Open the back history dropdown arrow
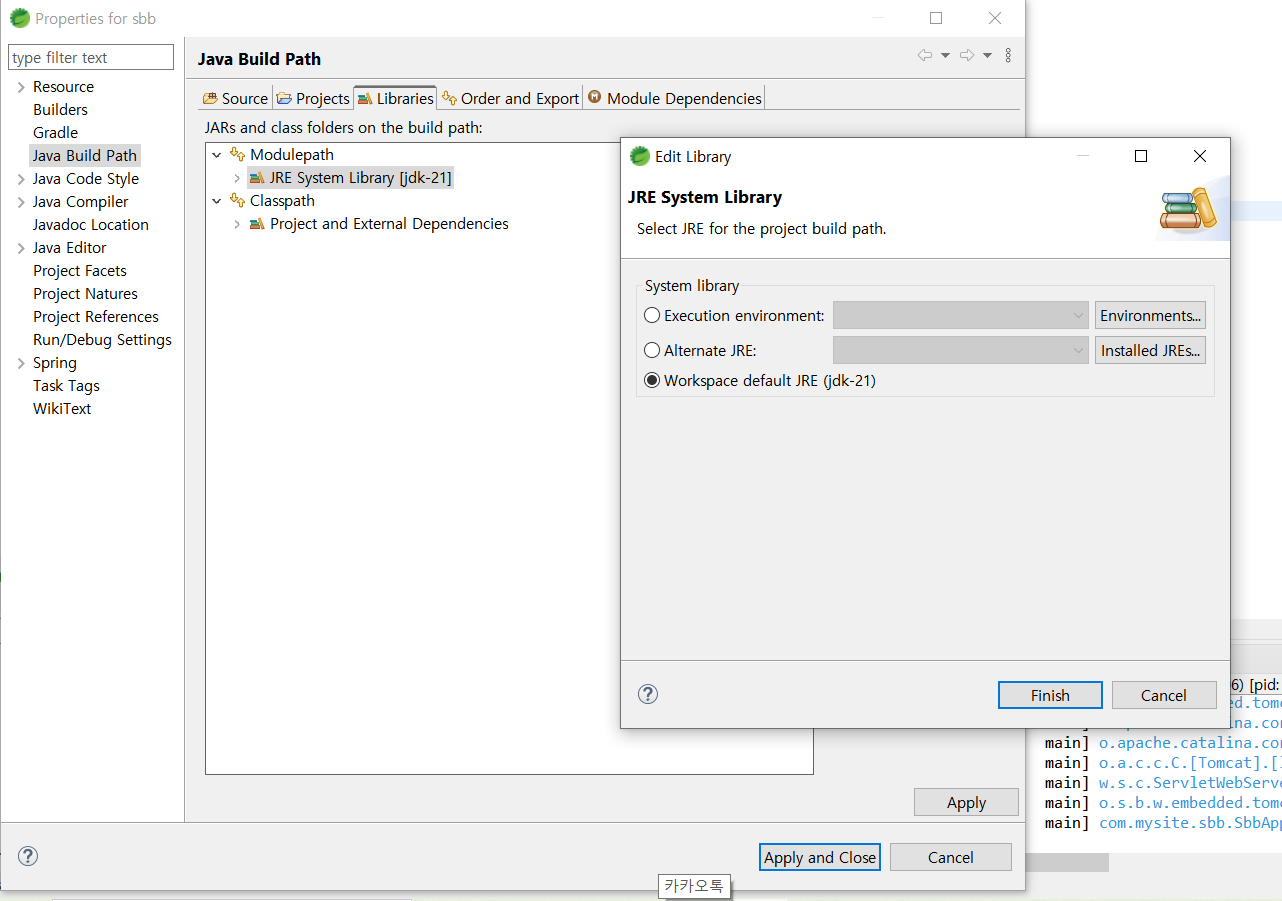 945,56
